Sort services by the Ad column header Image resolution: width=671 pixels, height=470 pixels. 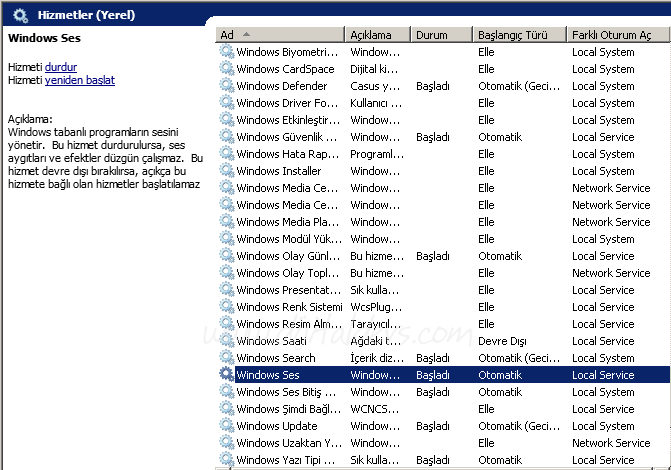click(x=280, y=35)
